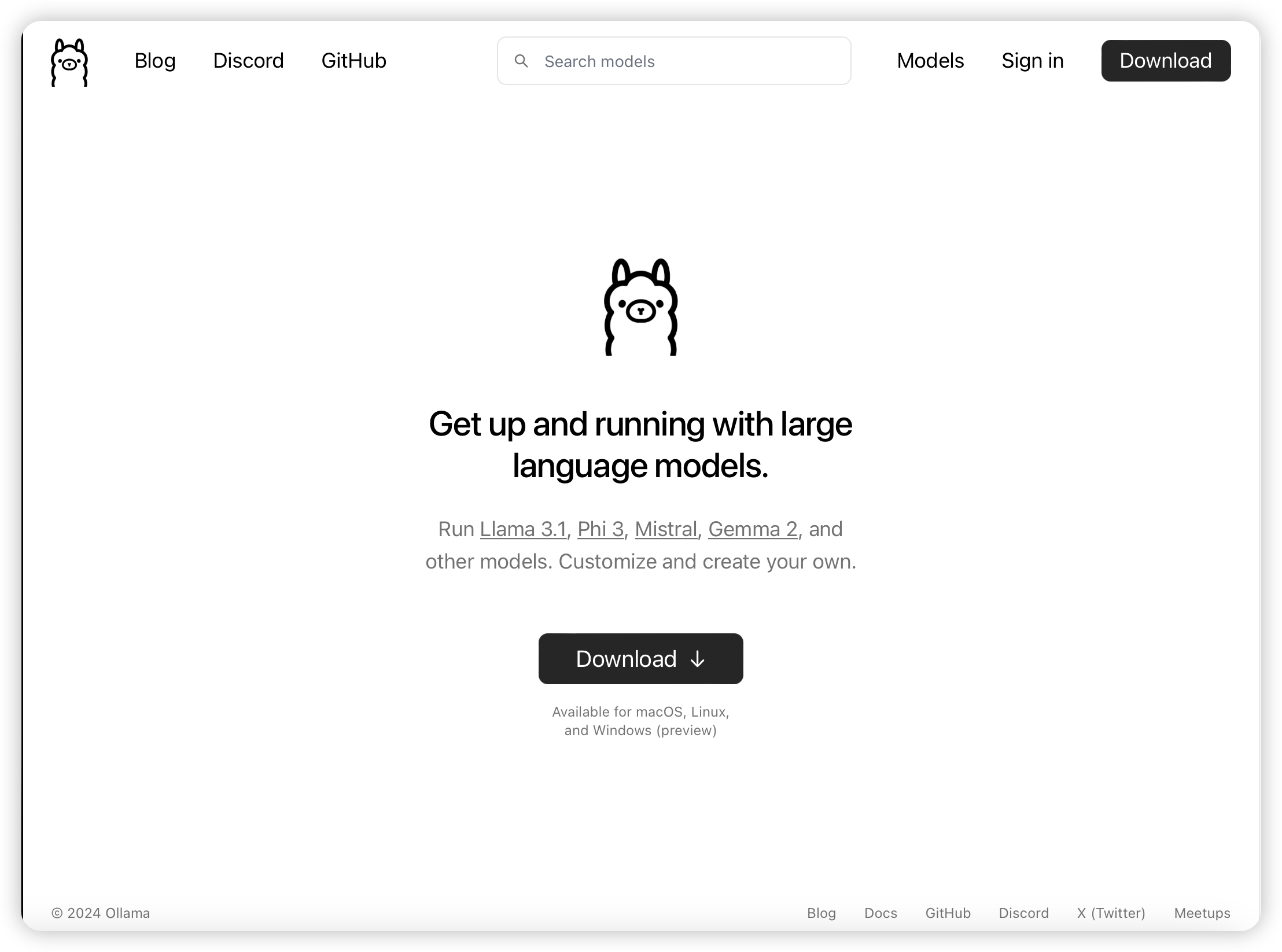Click the large llama mascot image
1282x952 pixels.
(x=641, y=307)
